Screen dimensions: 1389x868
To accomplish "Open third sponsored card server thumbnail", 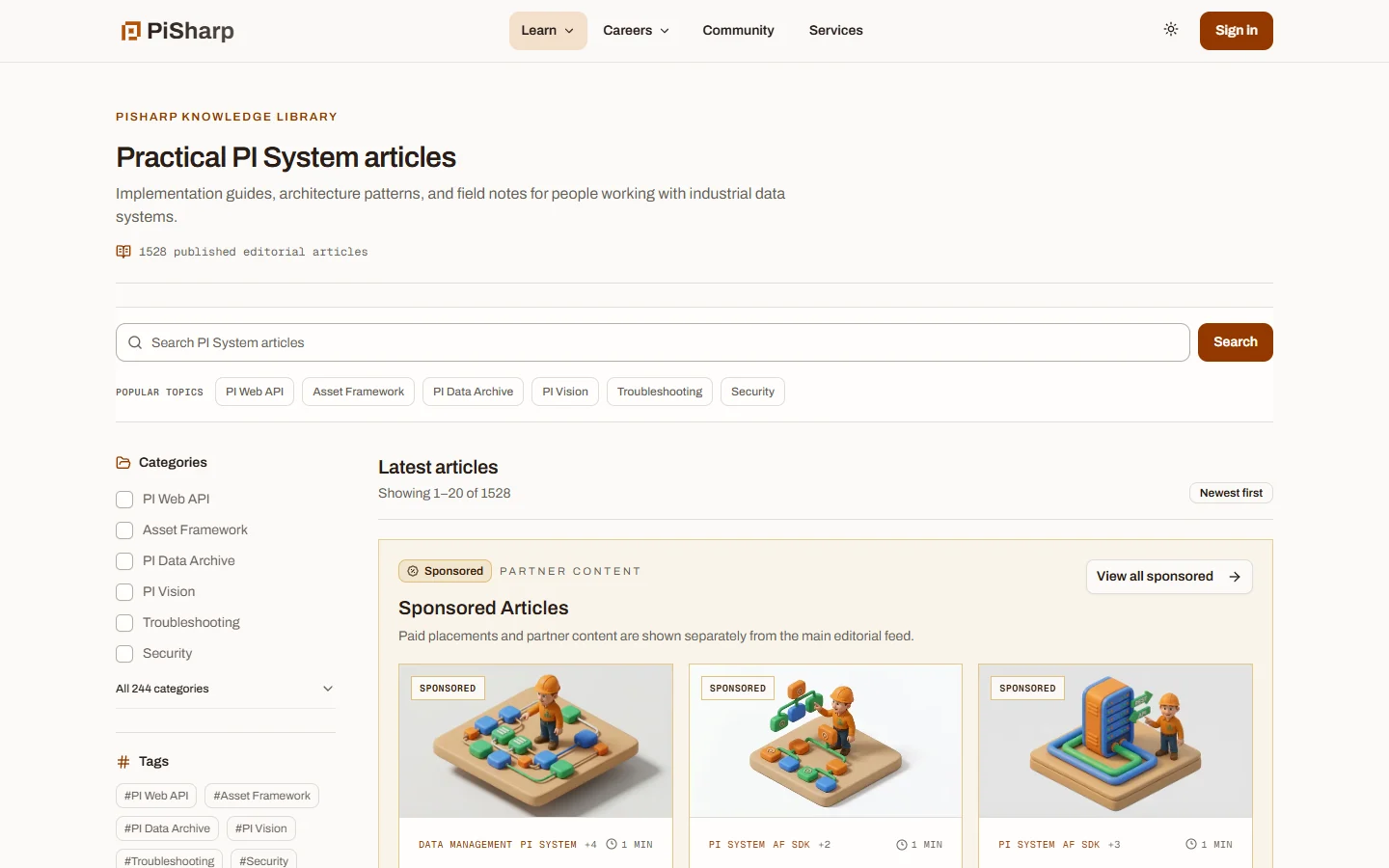I will 1115,741.
